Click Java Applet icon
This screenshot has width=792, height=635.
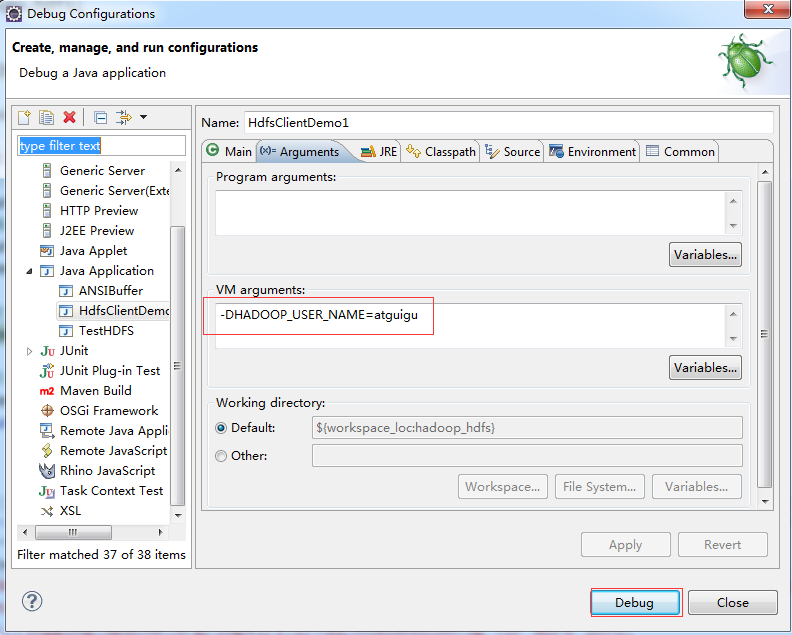coord(46,251)
